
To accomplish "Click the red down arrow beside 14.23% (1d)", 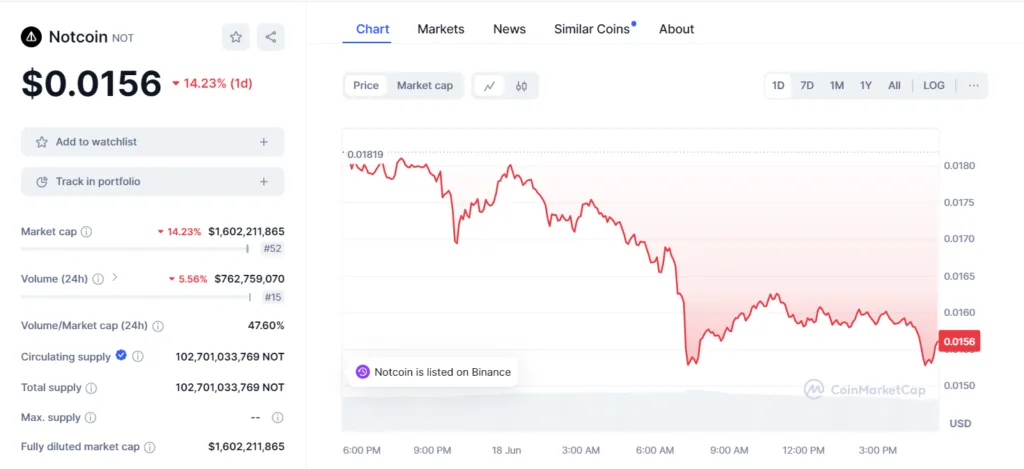I will click(x=176, y=84).
